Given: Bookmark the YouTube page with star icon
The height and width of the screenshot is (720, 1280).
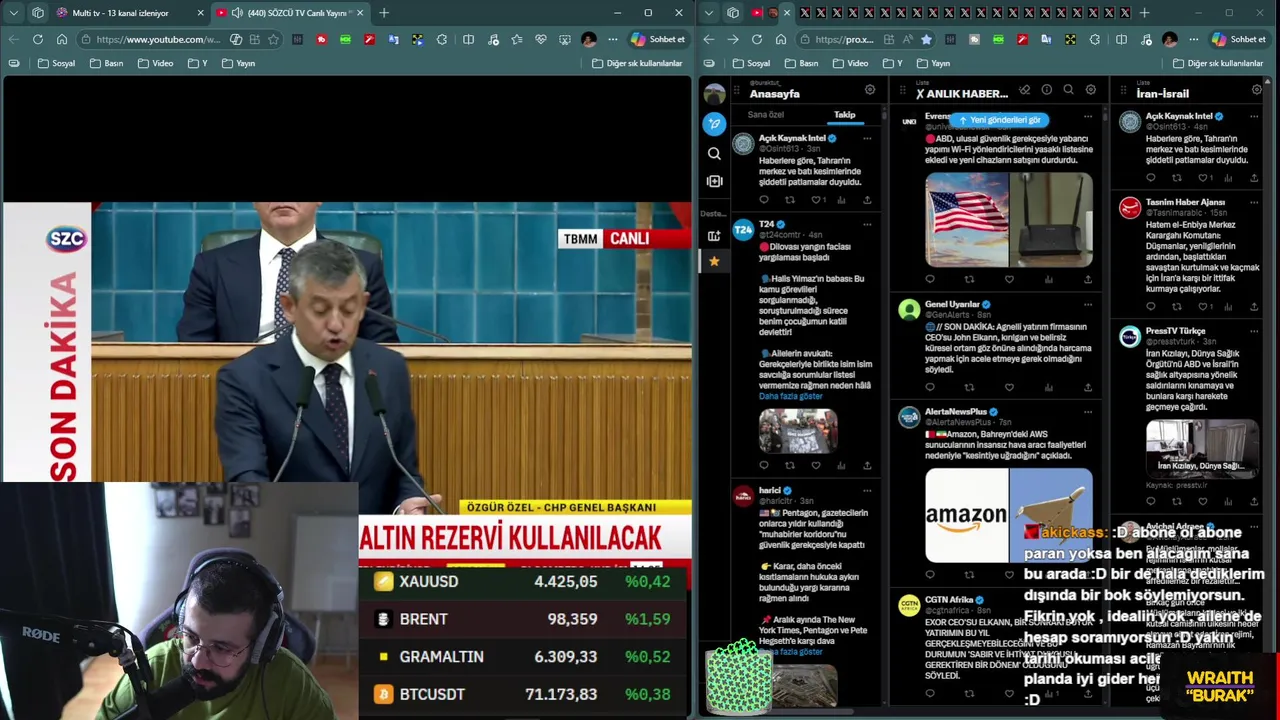Looking at the screenshot, I should coord(275,39).
